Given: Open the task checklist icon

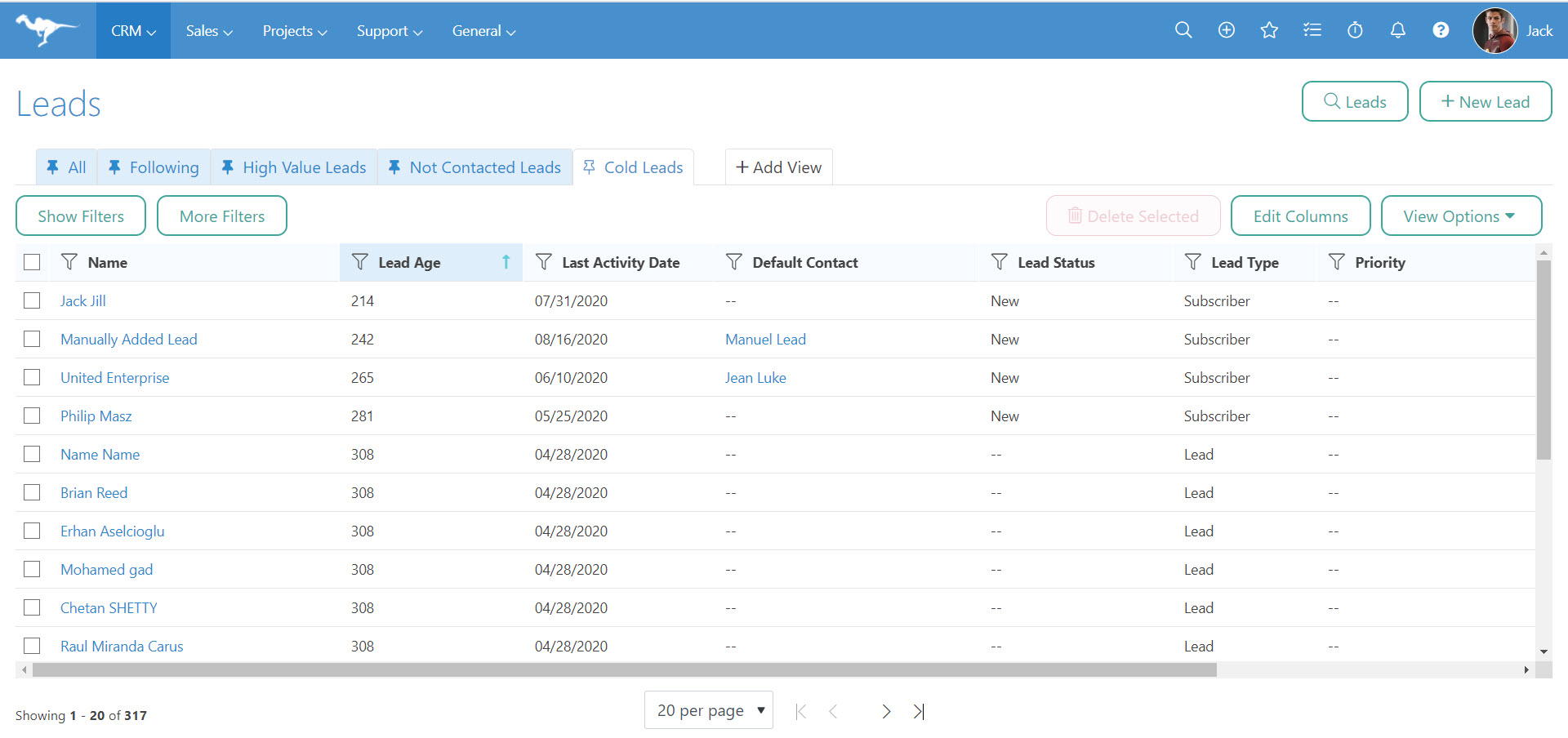Looking at the screenshot, I should [x=1312, y=30].
